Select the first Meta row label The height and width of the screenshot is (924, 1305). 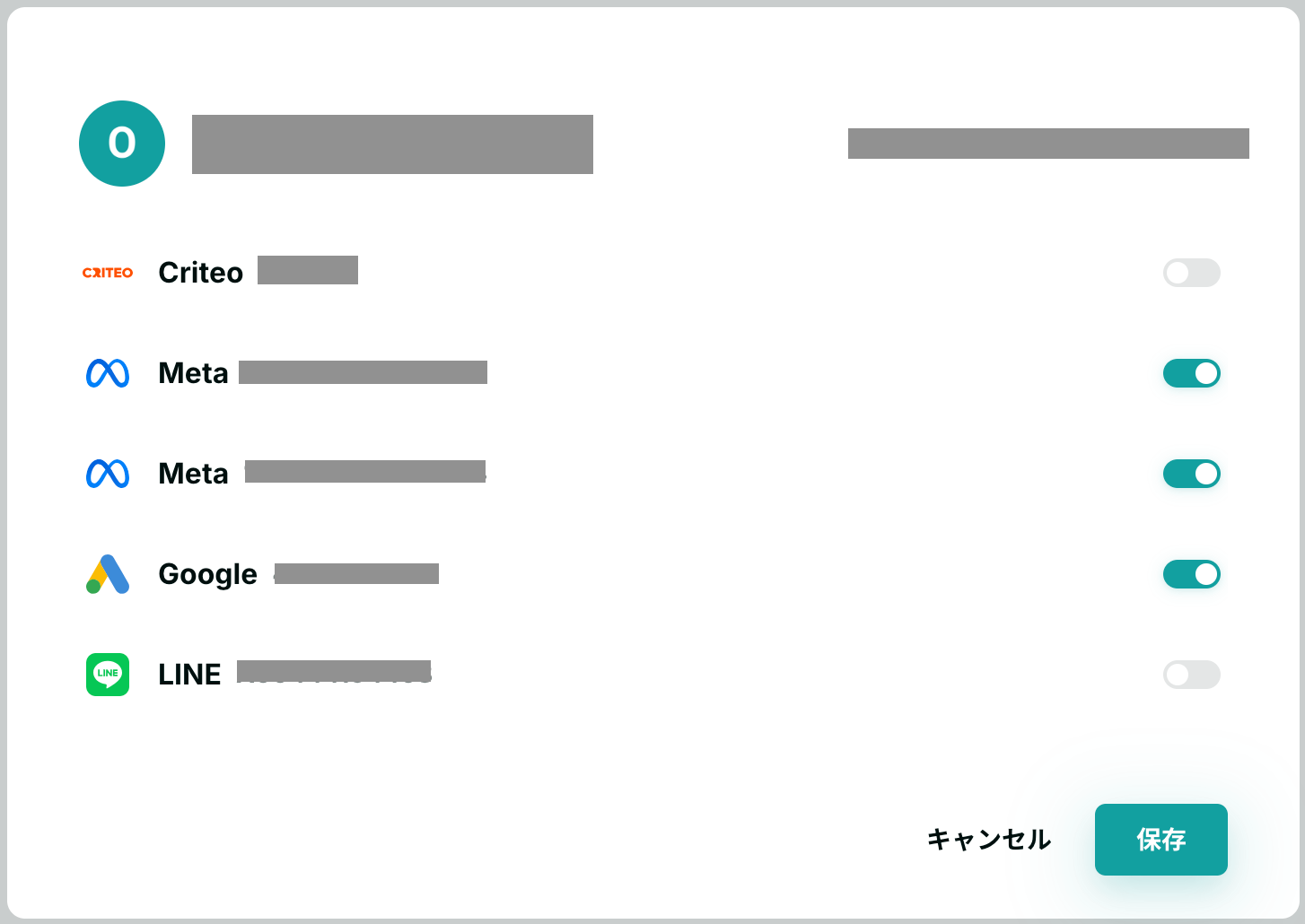click(x=194, y=373)
